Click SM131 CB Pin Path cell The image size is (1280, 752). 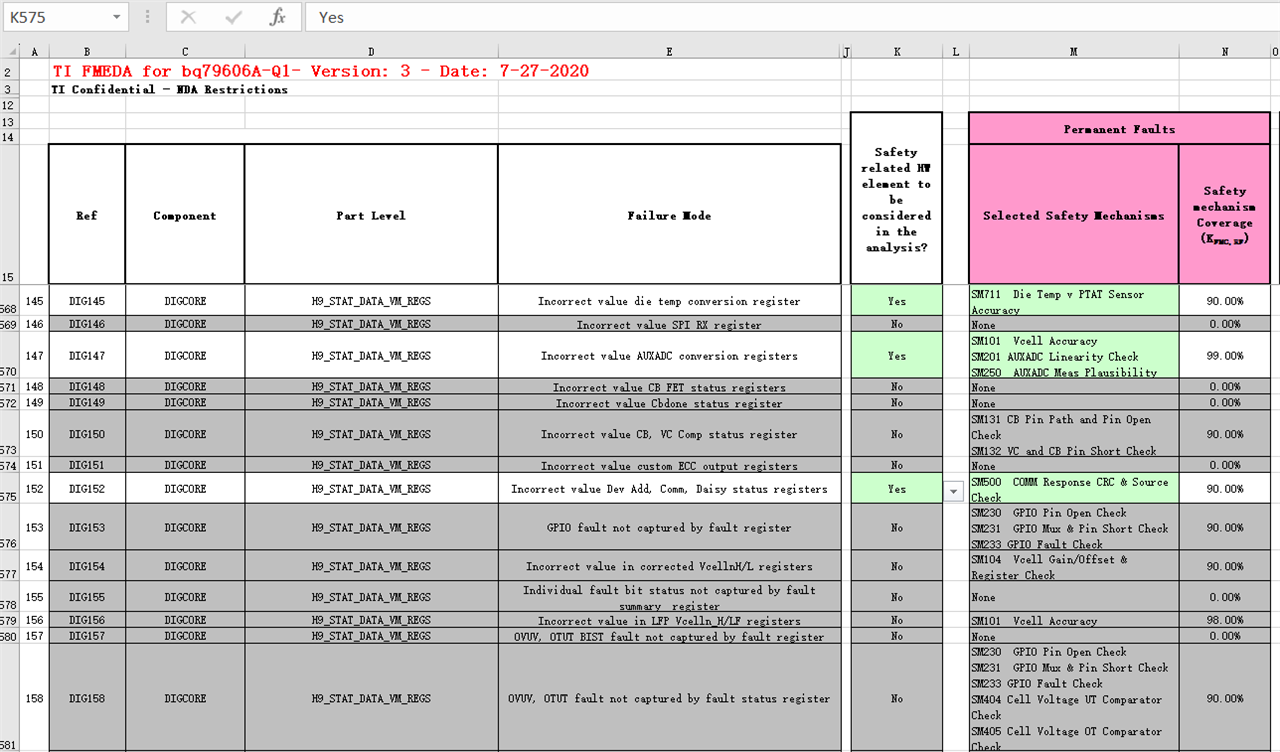click(x=1073, y=434)
